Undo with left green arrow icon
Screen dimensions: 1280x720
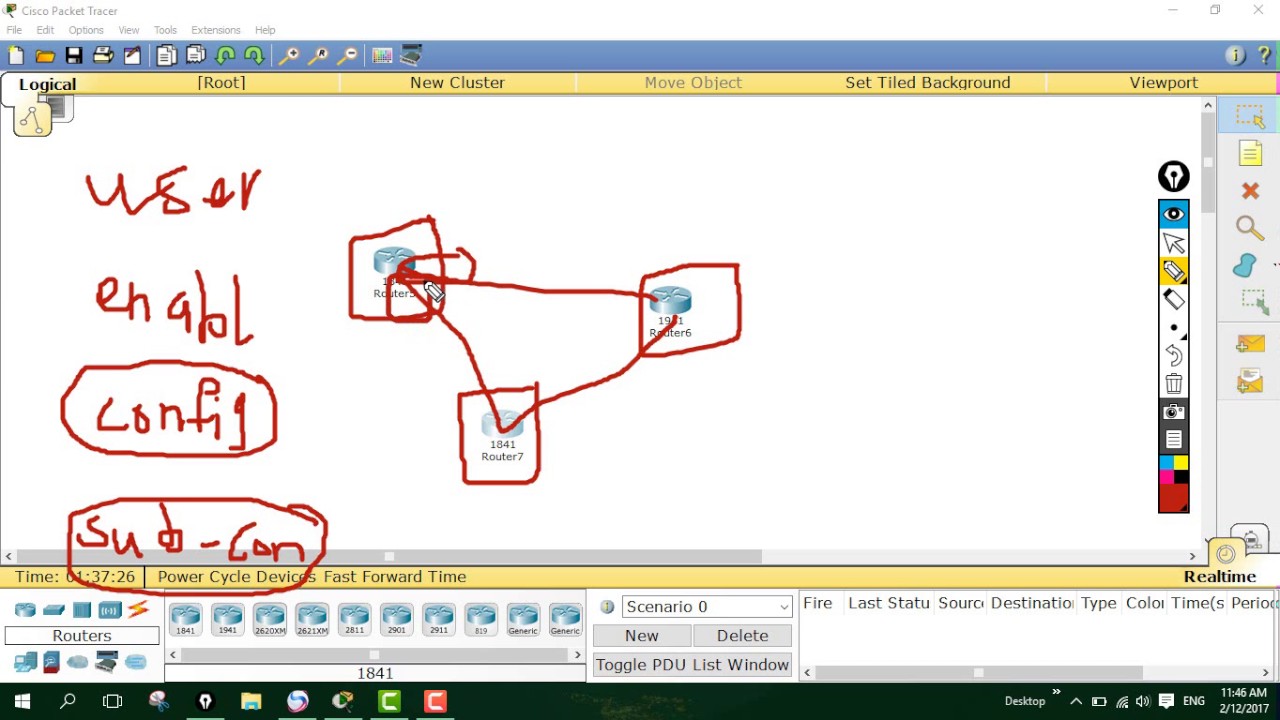[225, 56]
